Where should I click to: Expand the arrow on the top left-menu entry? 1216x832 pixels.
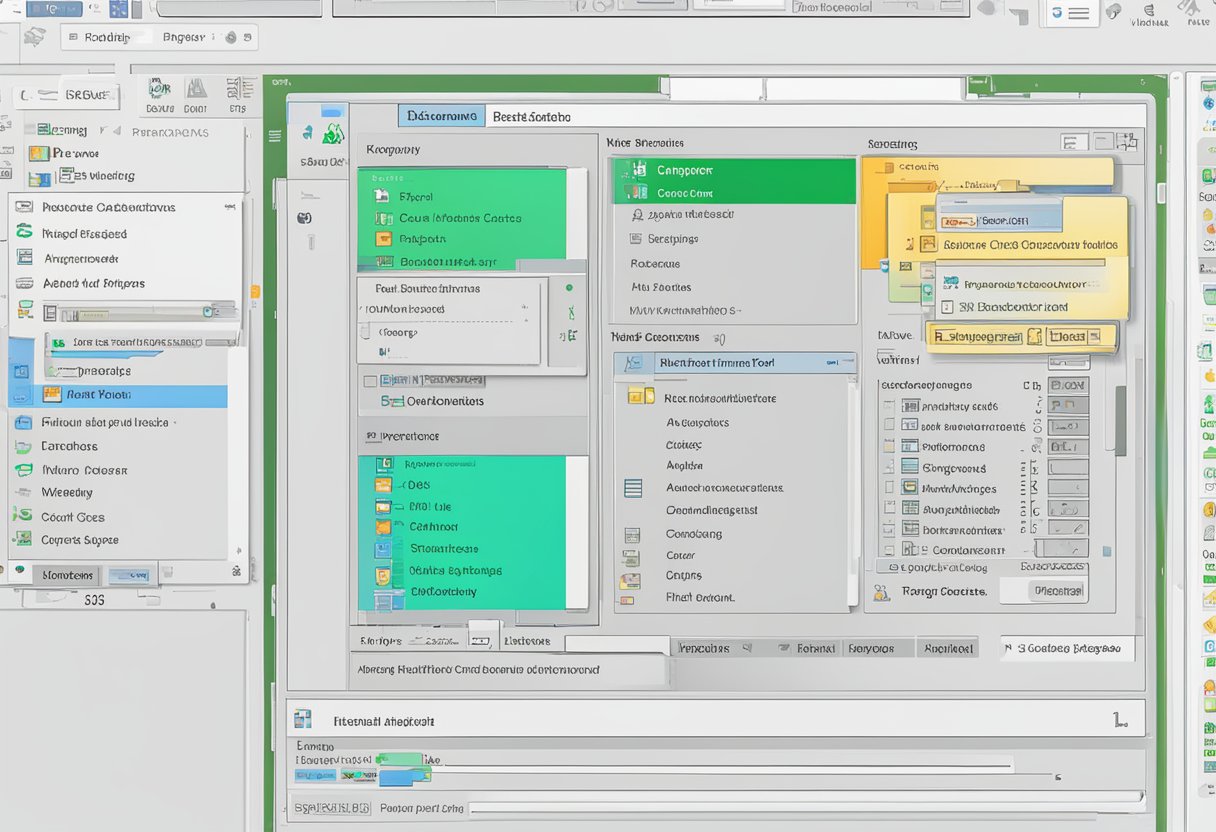click(230, 207)
